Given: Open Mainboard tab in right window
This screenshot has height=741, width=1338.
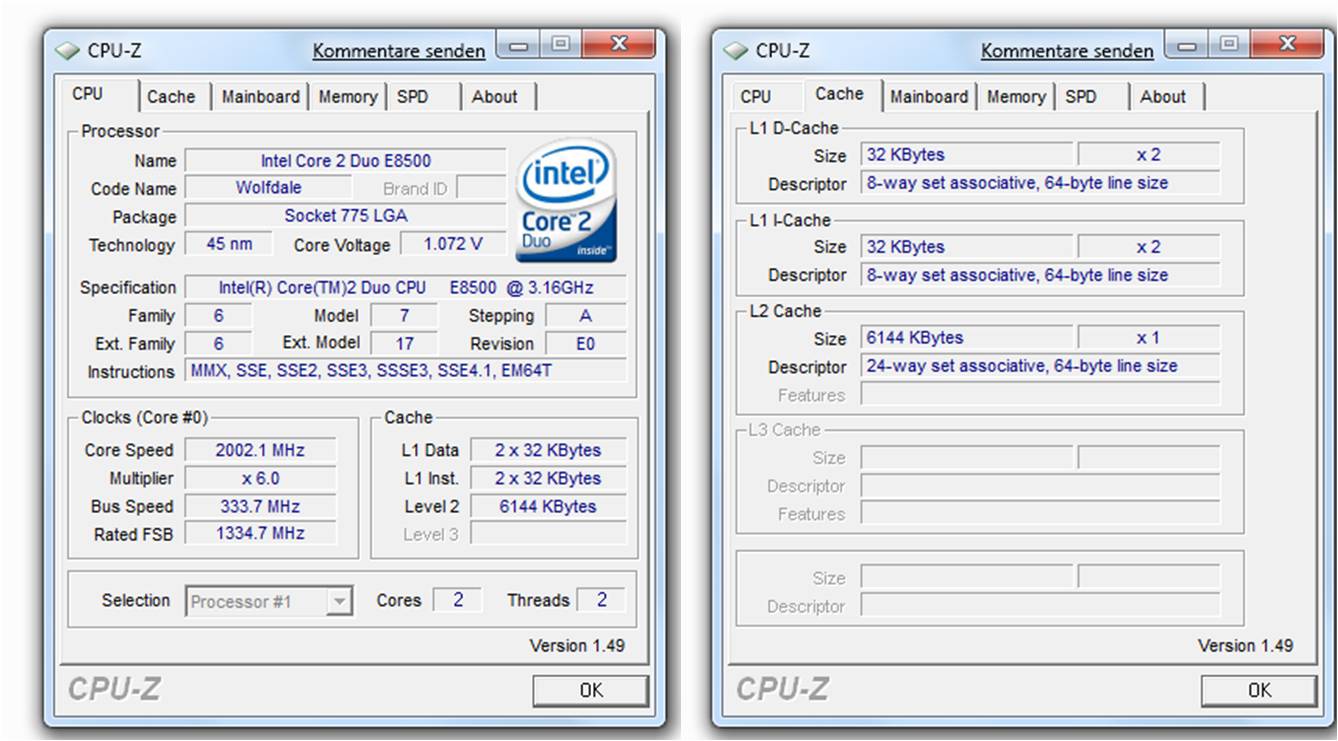Looking at the screenshot, I should click(x=929, y=97).
